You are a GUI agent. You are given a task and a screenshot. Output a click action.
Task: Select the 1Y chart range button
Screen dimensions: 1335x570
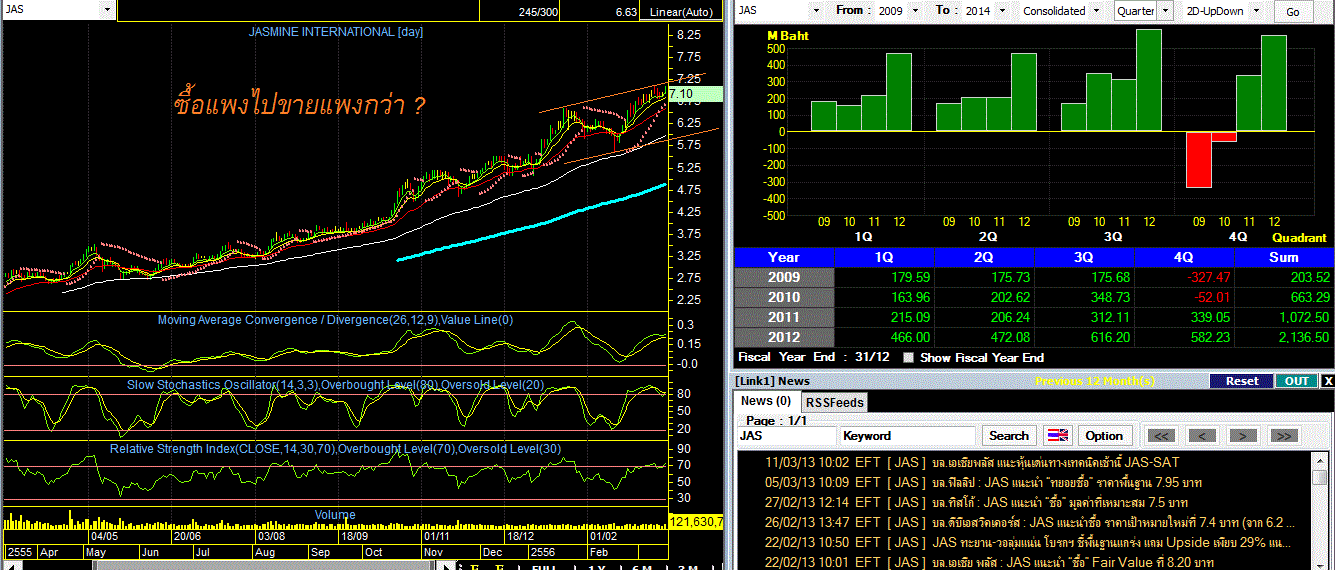(x=597, y=567)
